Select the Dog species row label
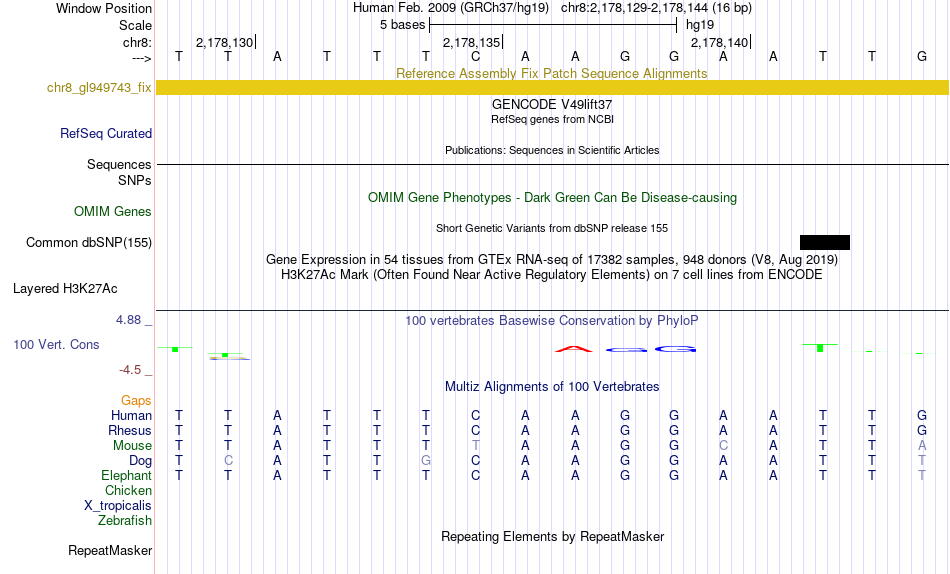Screen dimensions: 950x574 tap(141, 461)
